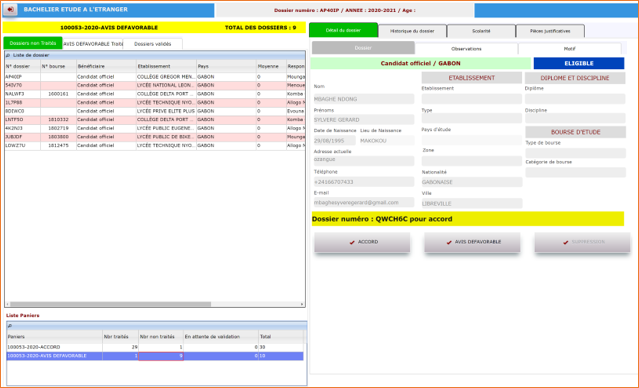Click the Nbr non traités column header
639x388 pixels.
click(x=161, y=337)
